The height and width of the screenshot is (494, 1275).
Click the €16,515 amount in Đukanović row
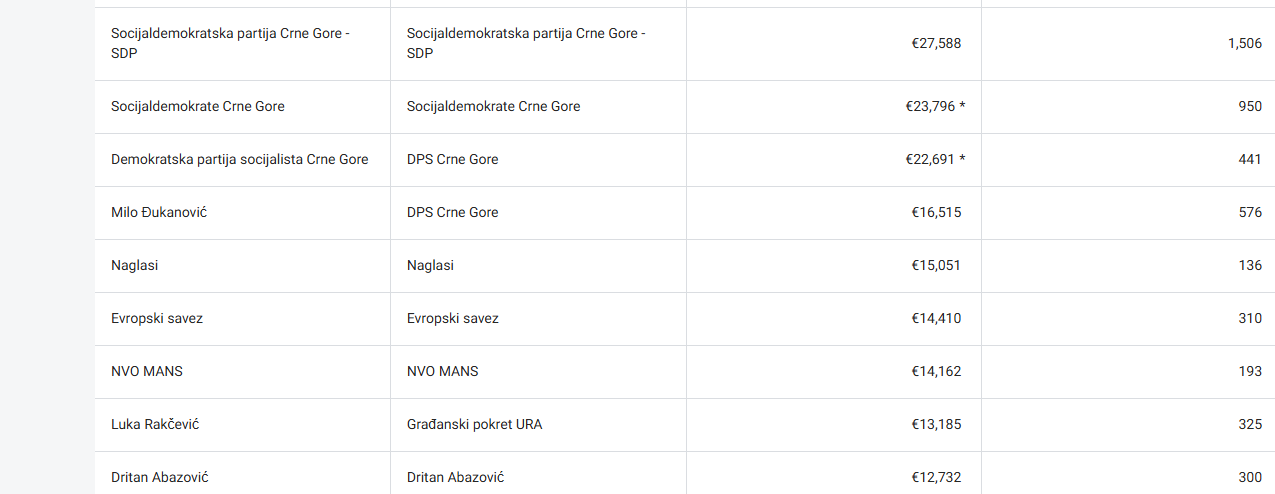click(936, 213)
